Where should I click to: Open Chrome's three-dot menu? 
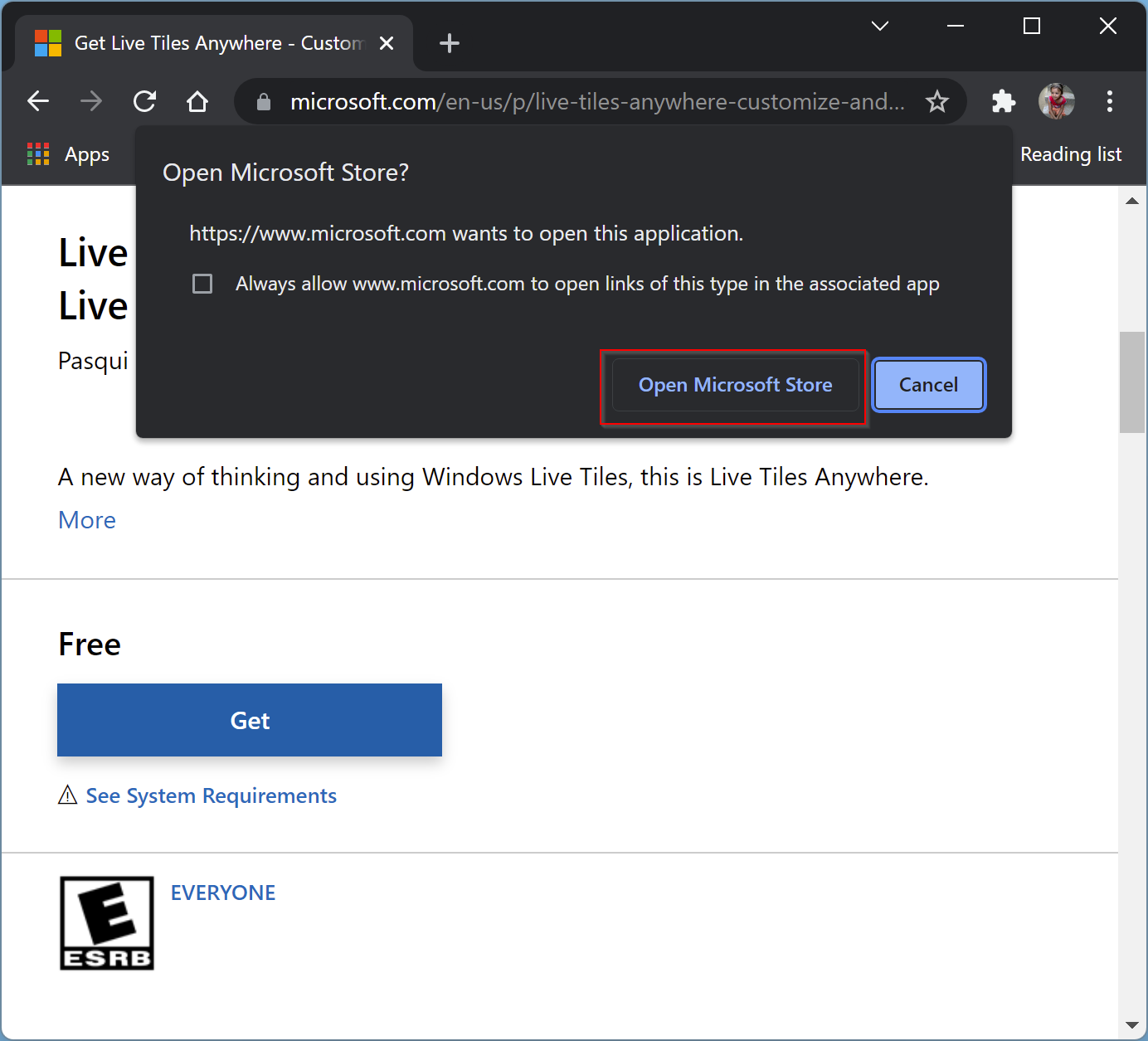(x=1110, y=101)
